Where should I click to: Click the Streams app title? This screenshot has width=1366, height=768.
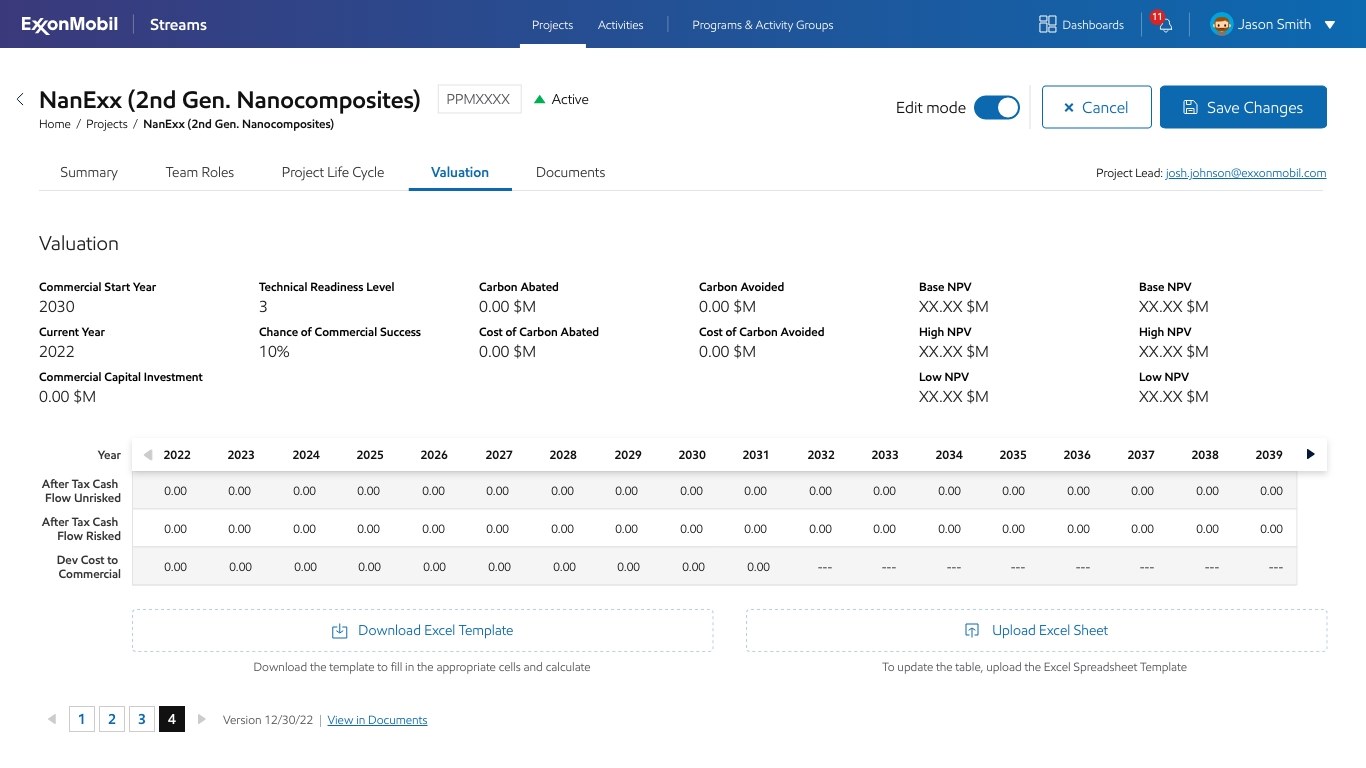point(178,24)
